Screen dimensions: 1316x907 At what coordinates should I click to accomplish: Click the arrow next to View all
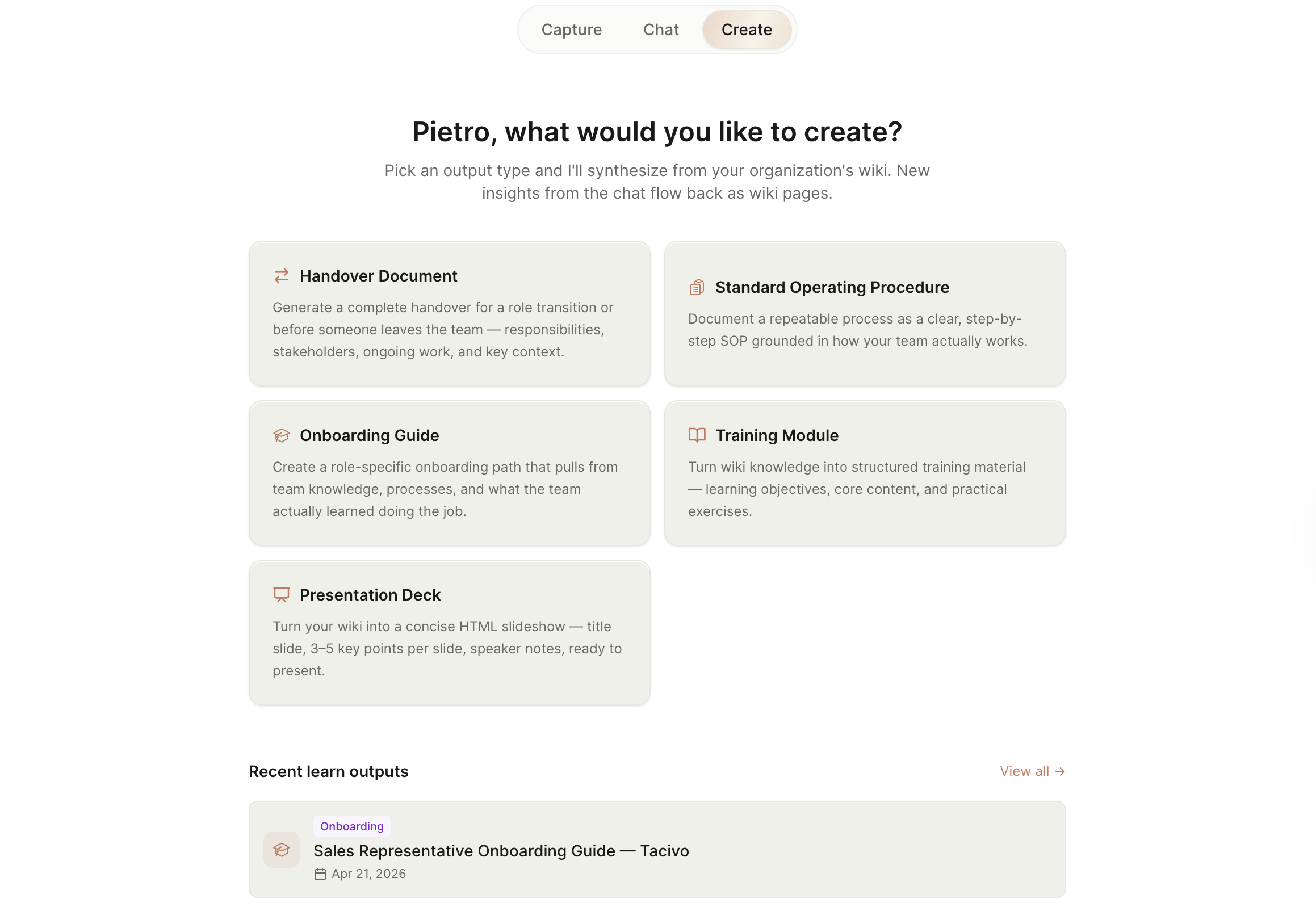(x=1059, y=772)
